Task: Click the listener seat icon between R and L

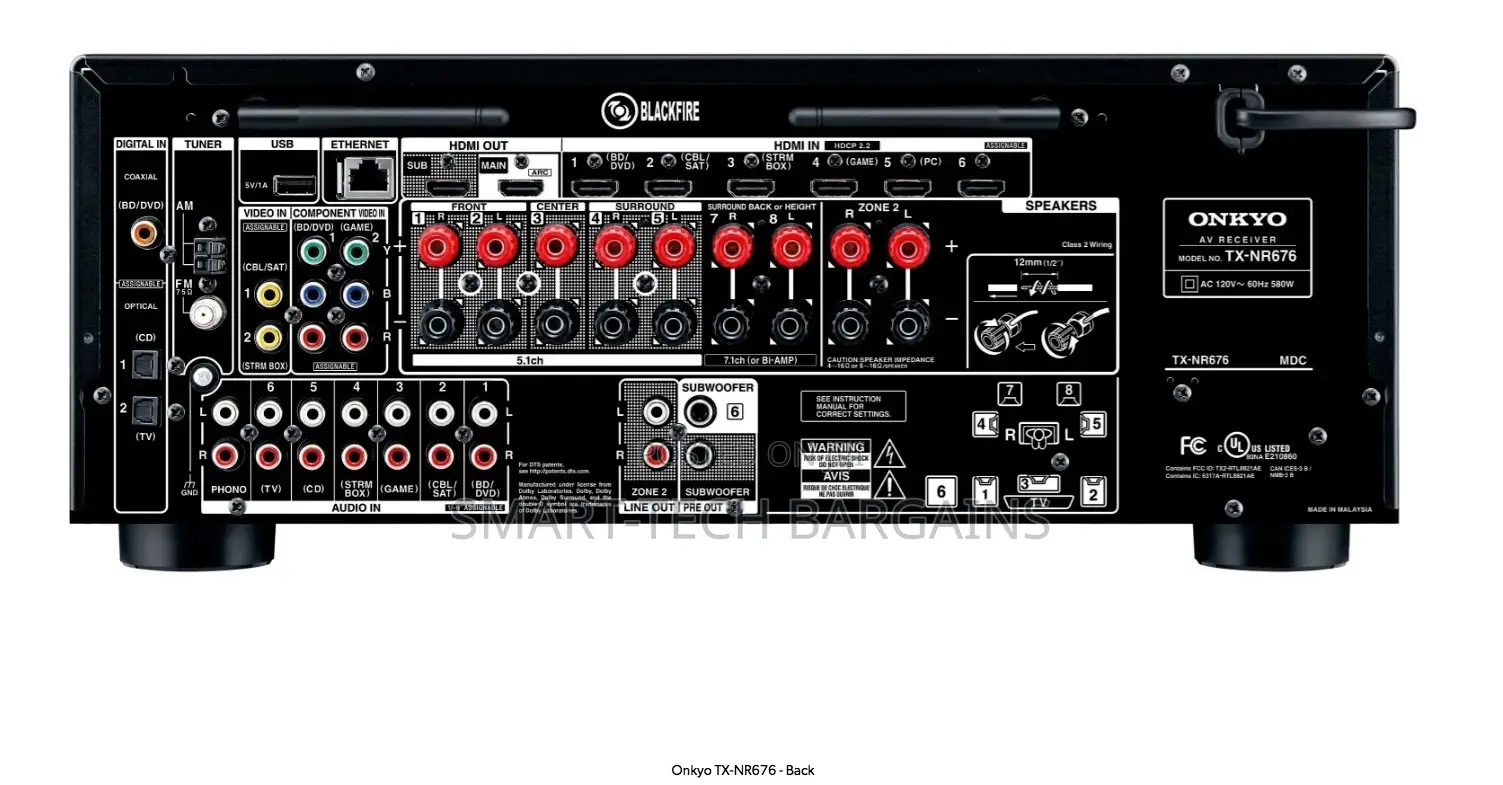Action: pyautogui.click(x=1039, y=435)
